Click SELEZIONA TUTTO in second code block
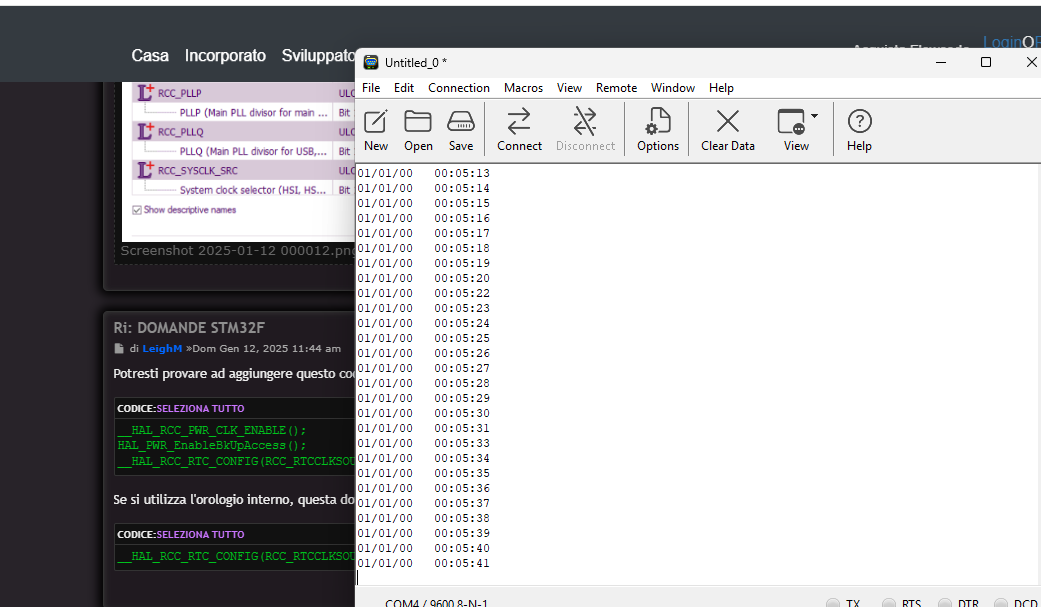The image size is (1041, 607). tap(200, 535)
